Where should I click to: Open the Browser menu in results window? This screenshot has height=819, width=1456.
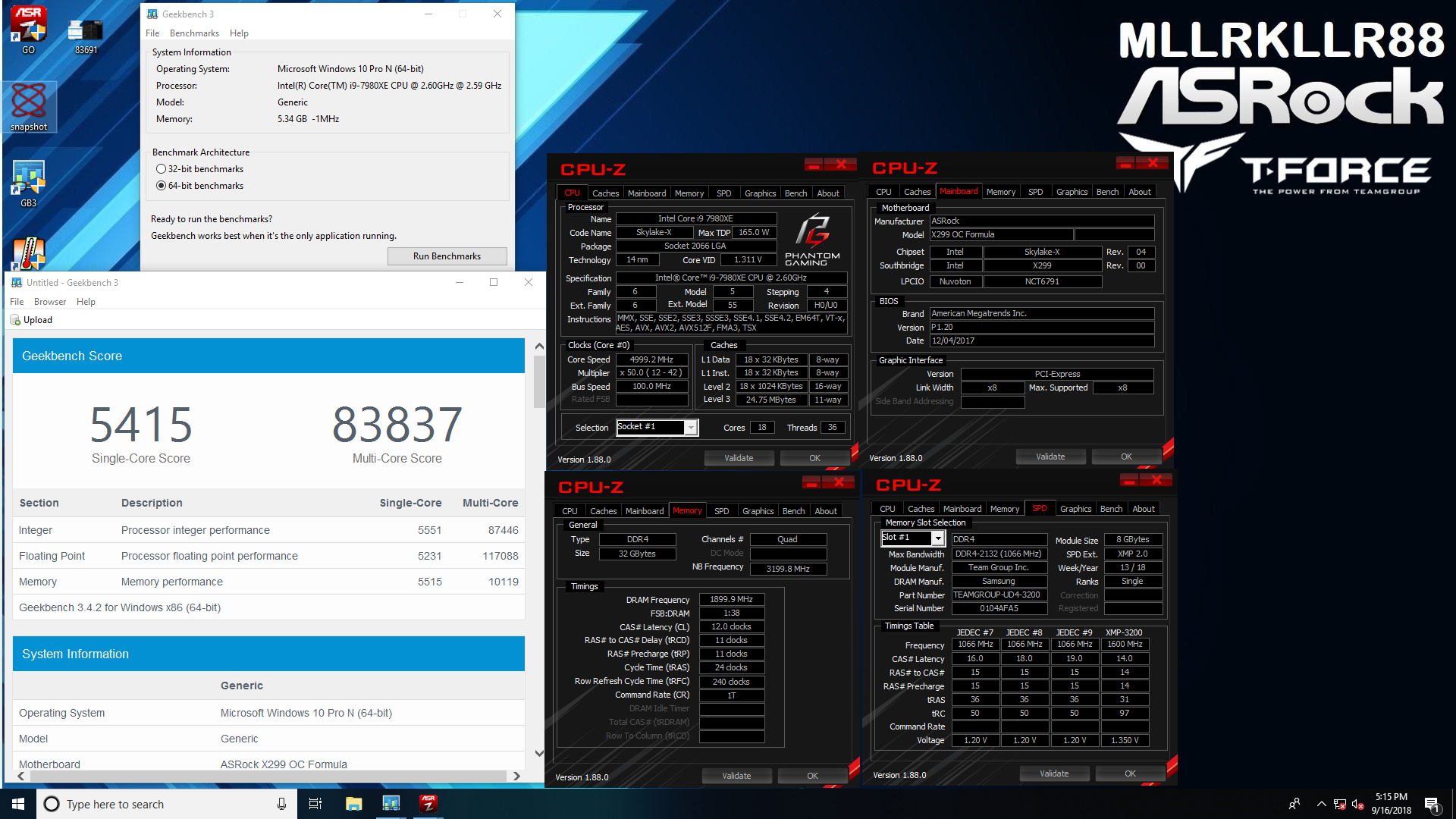coord(50,302)
